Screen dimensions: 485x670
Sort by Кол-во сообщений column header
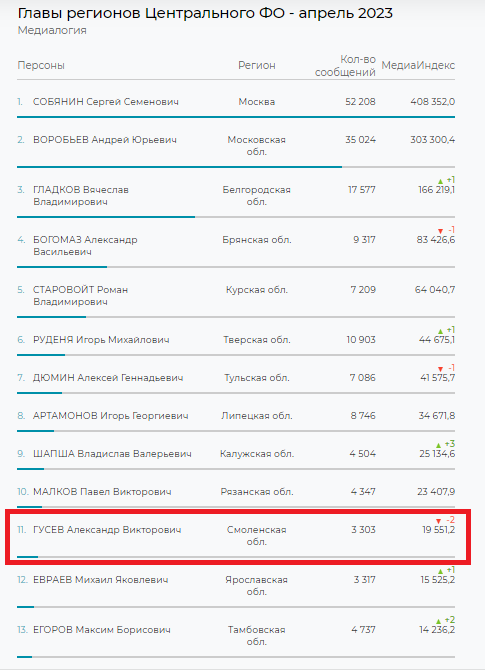pyautogui.click(x=345, y=66)
